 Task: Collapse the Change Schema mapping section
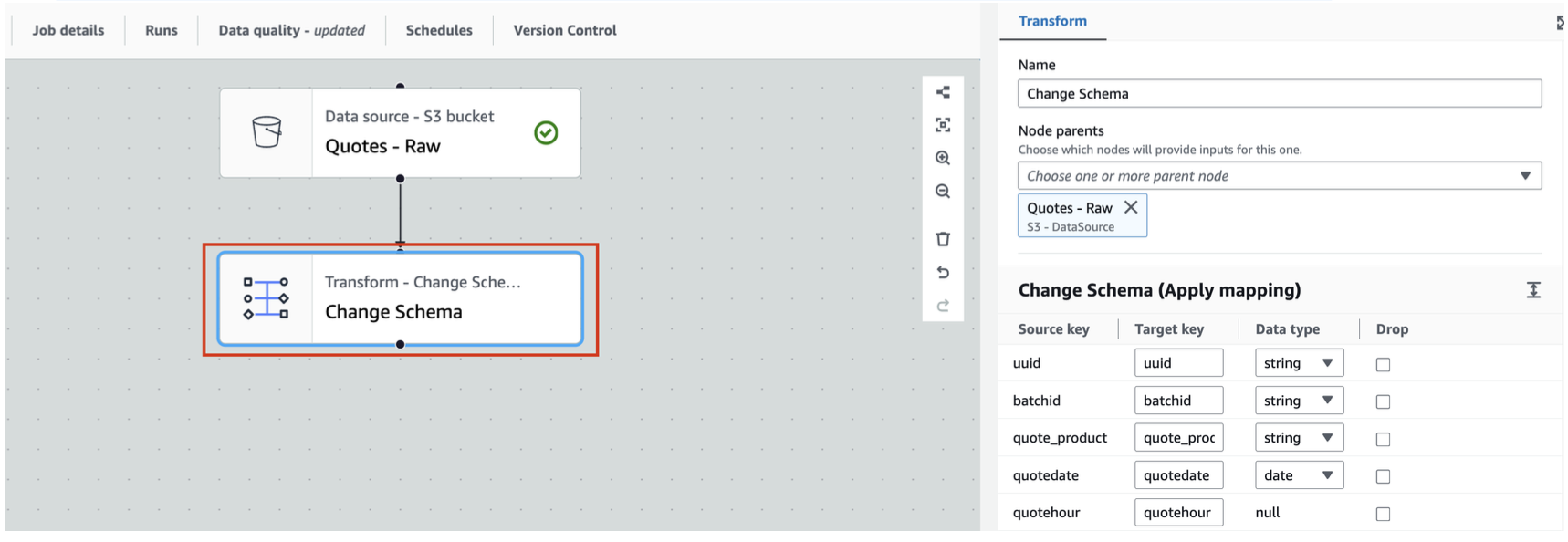click(1534, 289)
